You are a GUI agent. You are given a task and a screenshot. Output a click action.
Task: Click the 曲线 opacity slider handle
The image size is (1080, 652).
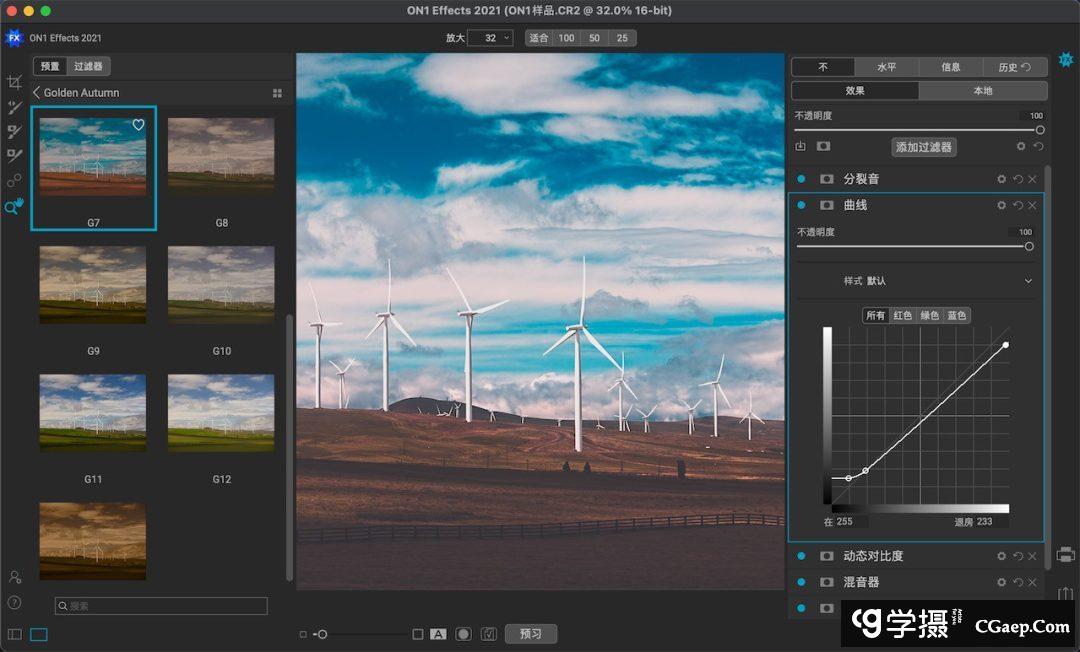click(1029, 246)
